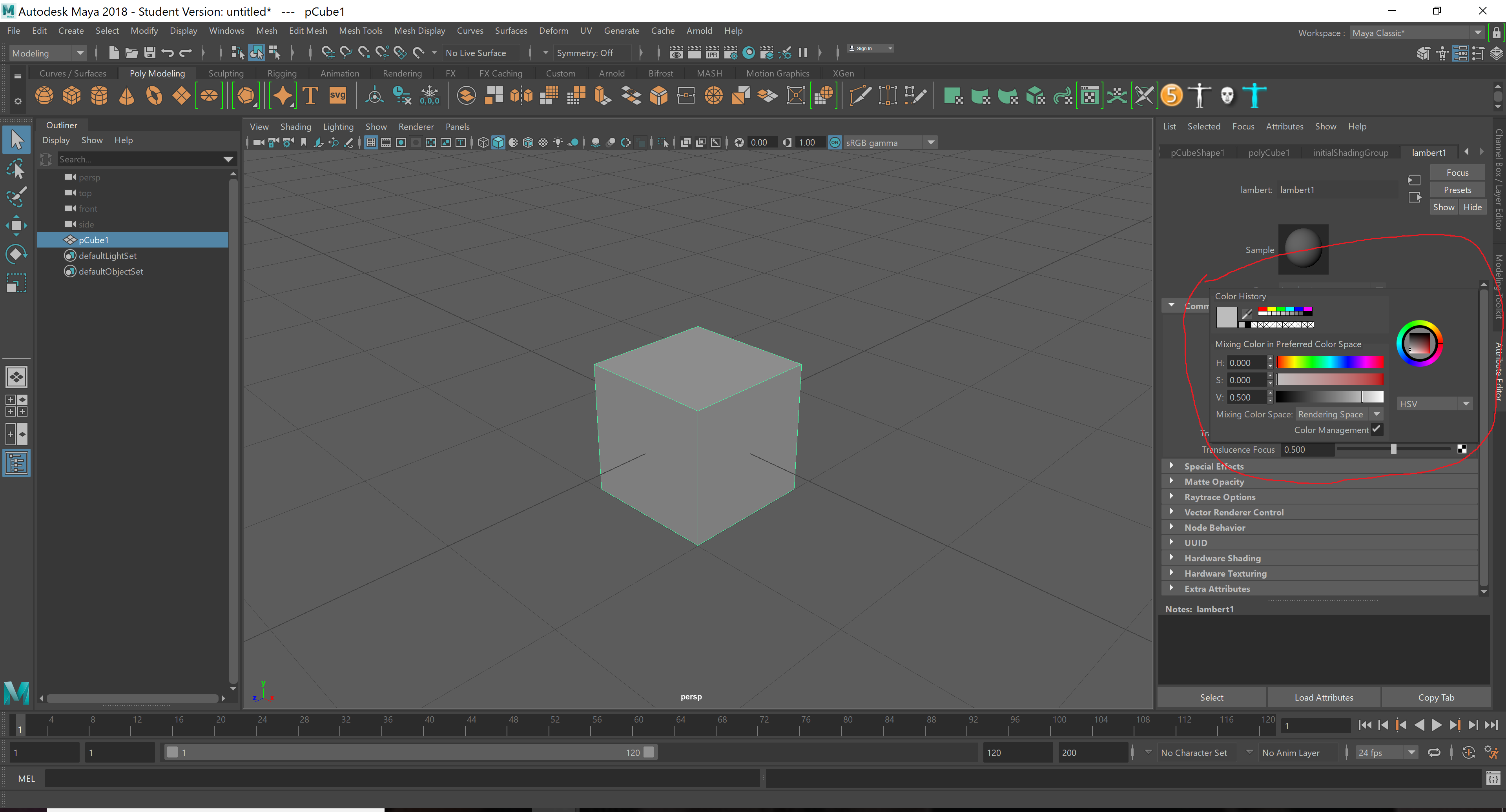Change HSV mode using the color space dropdown

pyautogui.click(x=1435, y=403)
